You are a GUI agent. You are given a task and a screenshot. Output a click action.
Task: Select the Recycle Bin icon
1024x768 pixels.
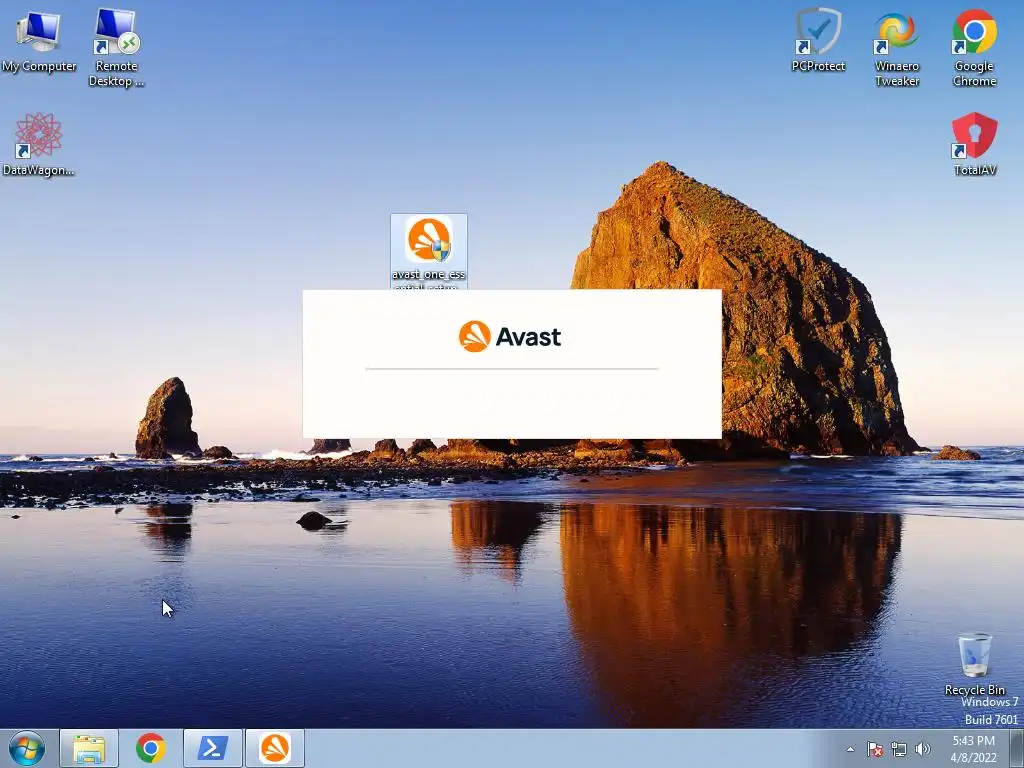(974, 664)
